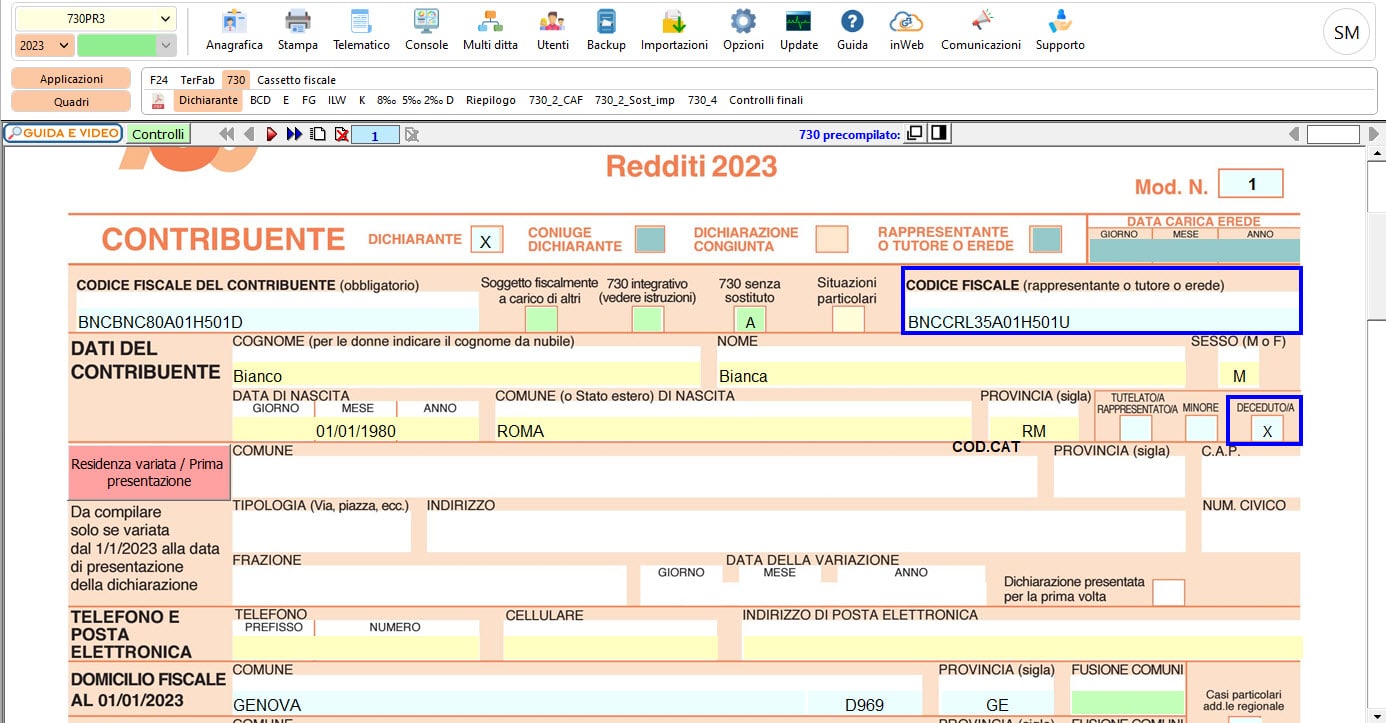Open the 730_2_CAF quadro
The height and width of the screenshot is (723, 1386).
pos(555,100)
